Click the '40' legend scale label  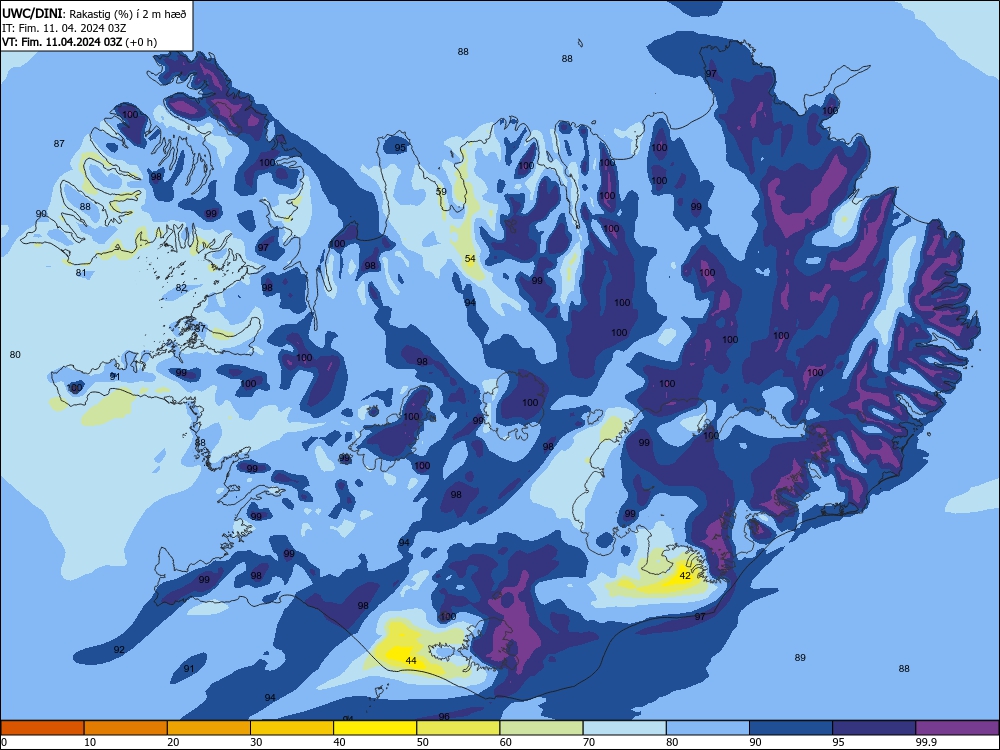click(x=340, y=742)
